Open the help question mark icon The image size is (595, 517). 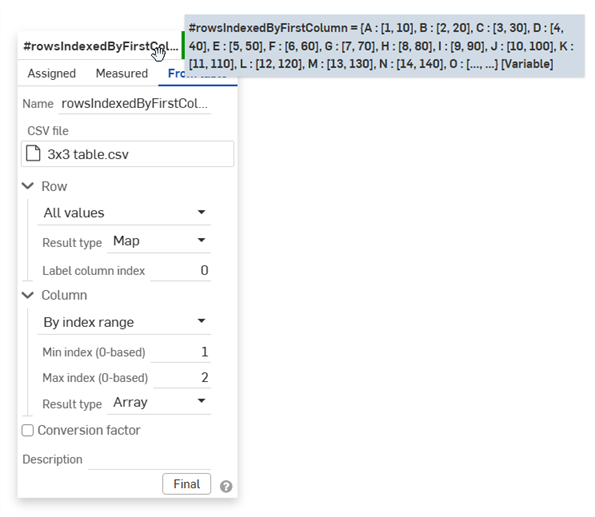coord(226,486)
